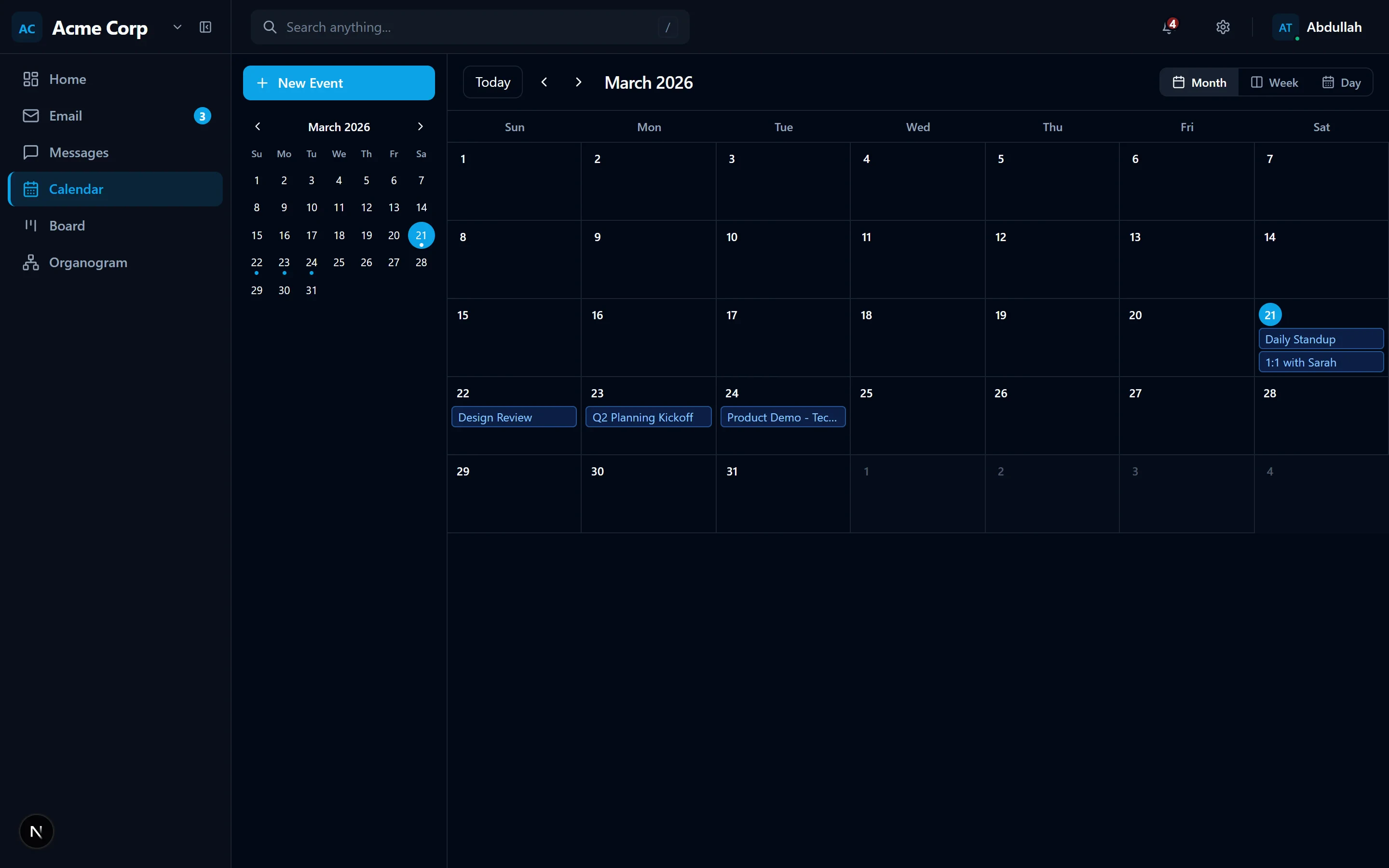Click the Messages chat bubble icon

click(x=30, y=152)
